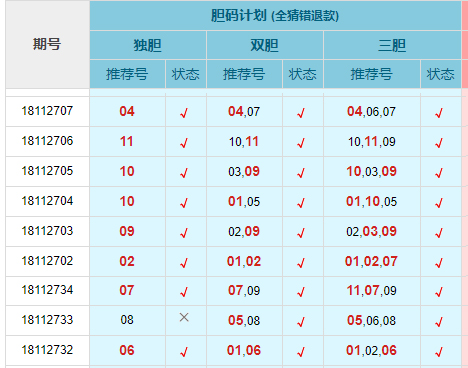Click 双胆 recommended numbers 05,08
This screenshot has width=468, height=368.
pos(244,320)
